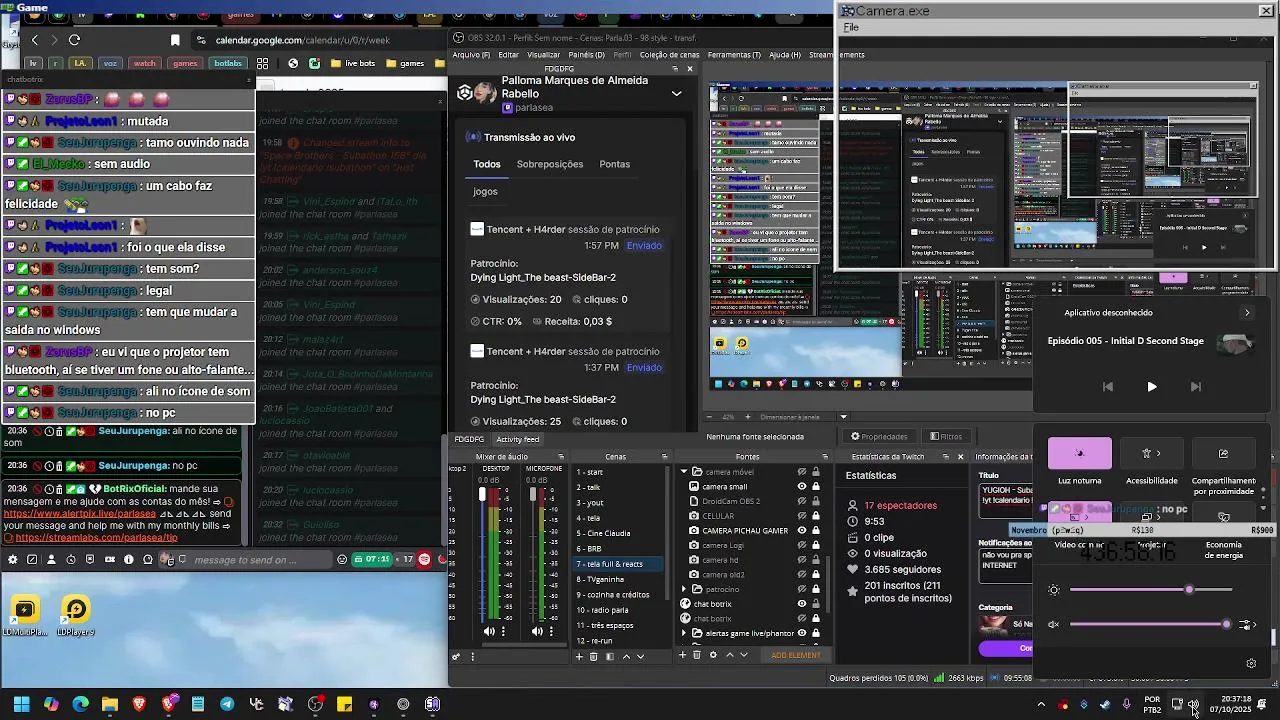Toggle lock on patrocino folder source
This screenshot has width=1280, height=720.
click(x=816, y=589)
